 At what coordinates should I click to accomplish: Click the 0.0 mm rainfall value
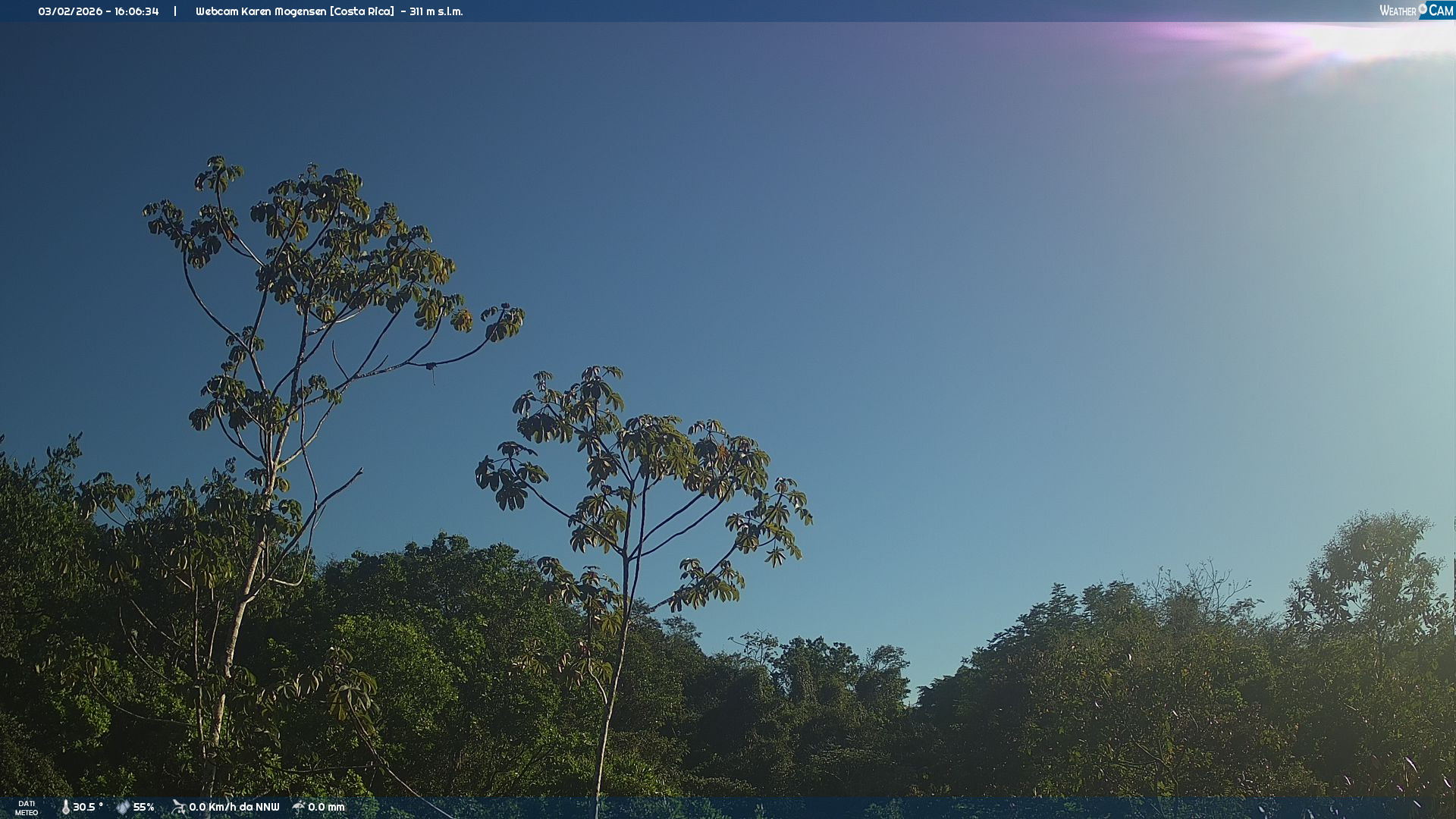[326, 808]
